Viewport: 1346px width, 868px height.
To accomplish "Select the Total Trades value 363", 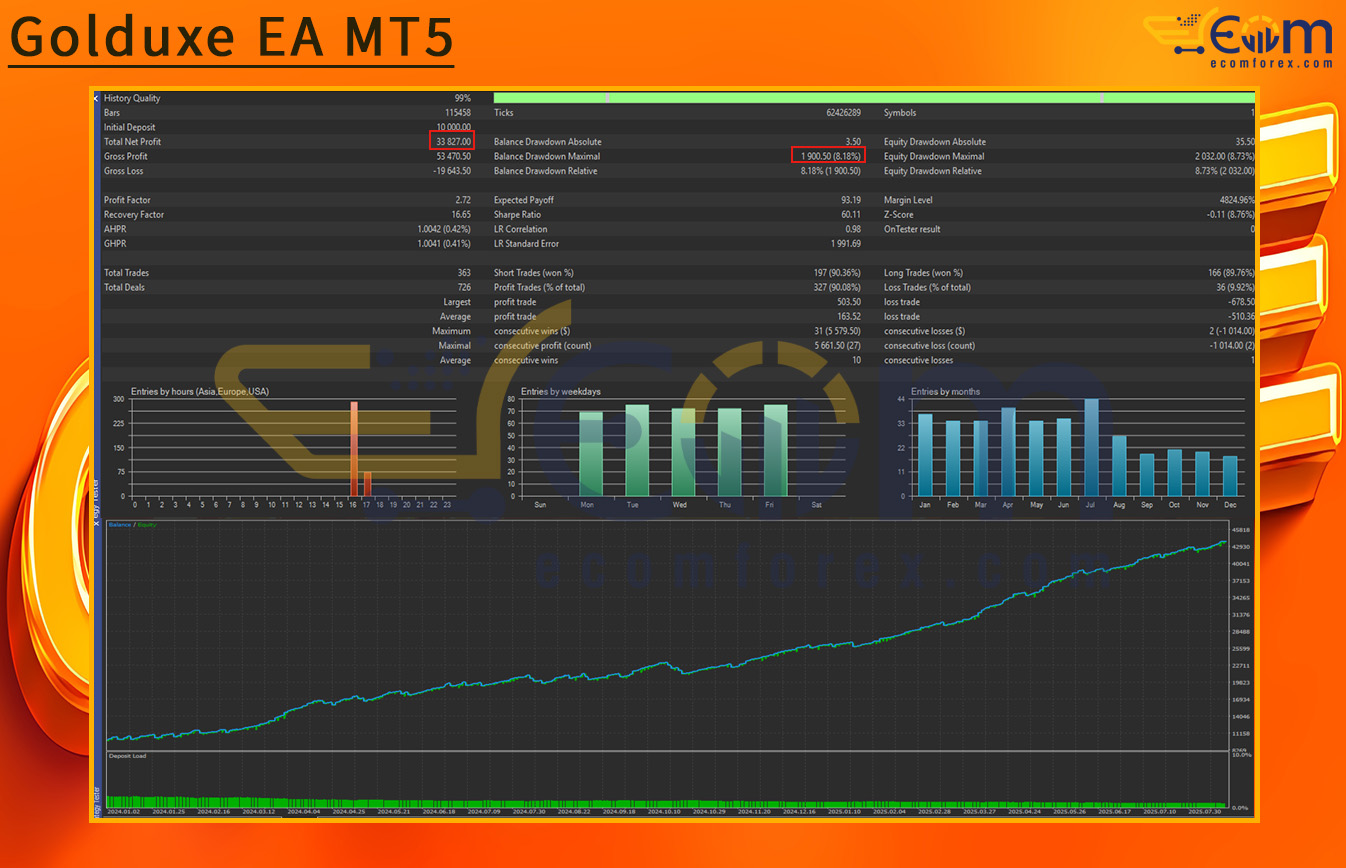I will click(464, 273).
